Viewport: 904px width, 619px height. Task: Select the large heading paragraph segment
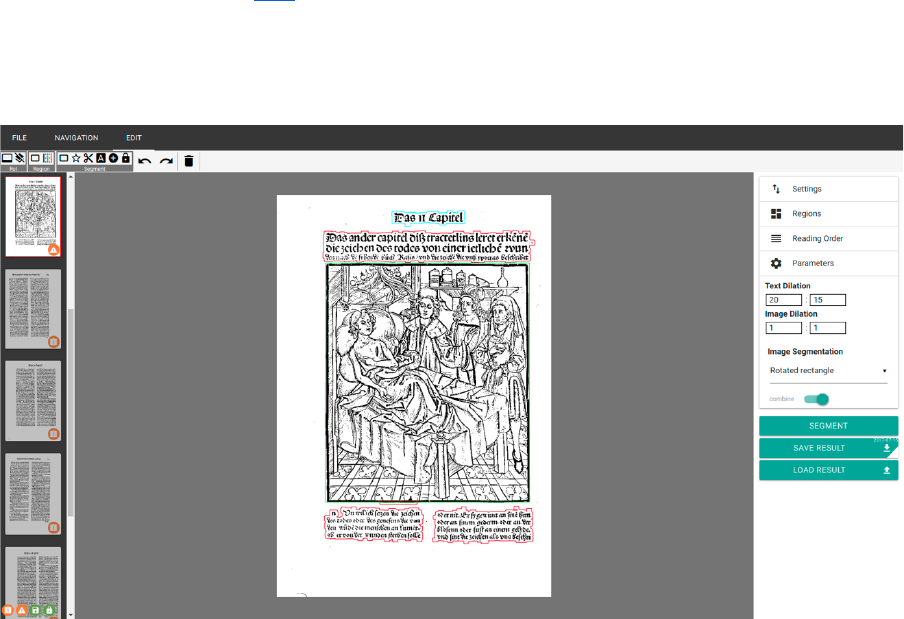[427, 246]
